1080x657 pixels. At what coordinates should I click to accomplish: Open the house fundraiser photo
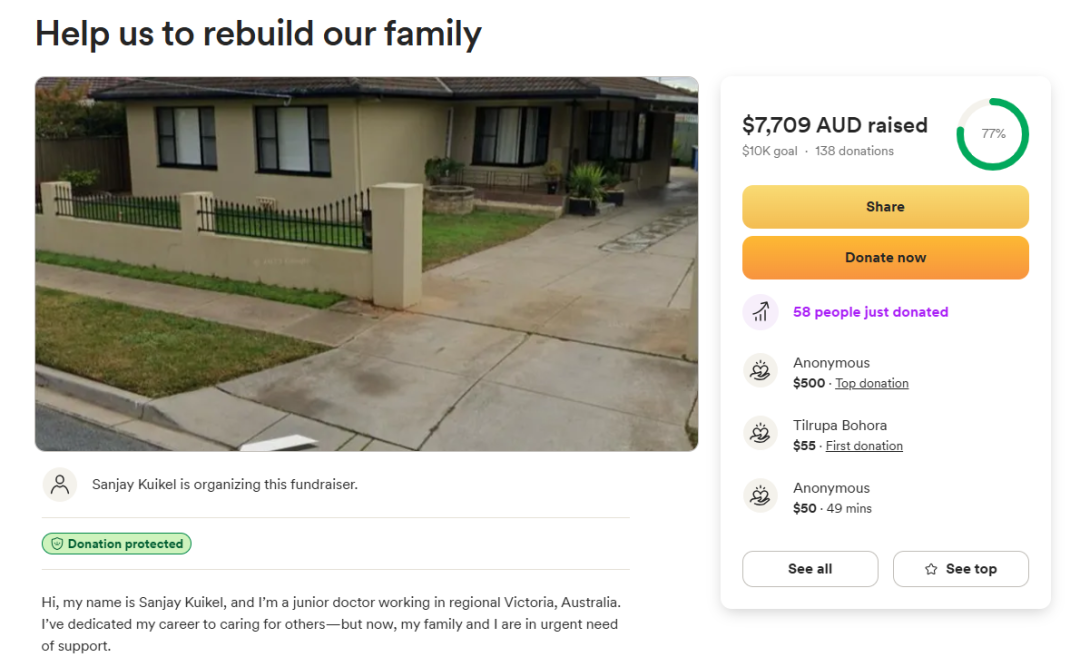click(366, 264)
